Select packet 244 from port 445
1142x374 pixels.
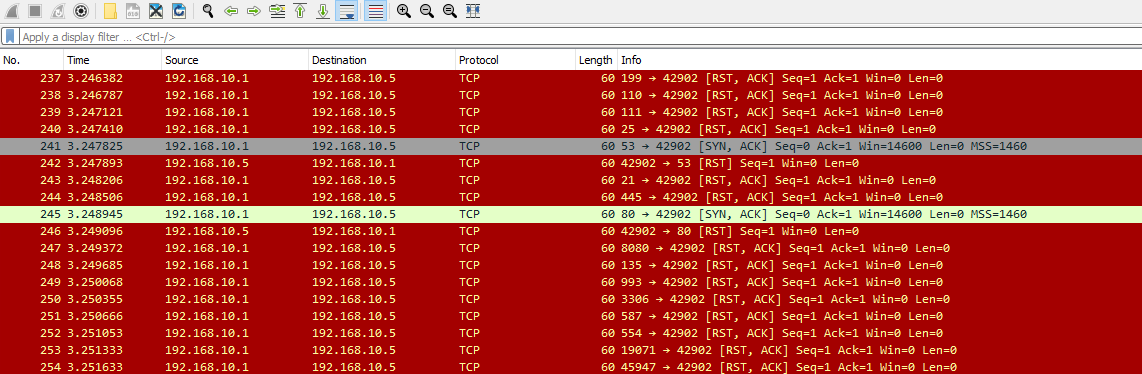click(571, 197)
